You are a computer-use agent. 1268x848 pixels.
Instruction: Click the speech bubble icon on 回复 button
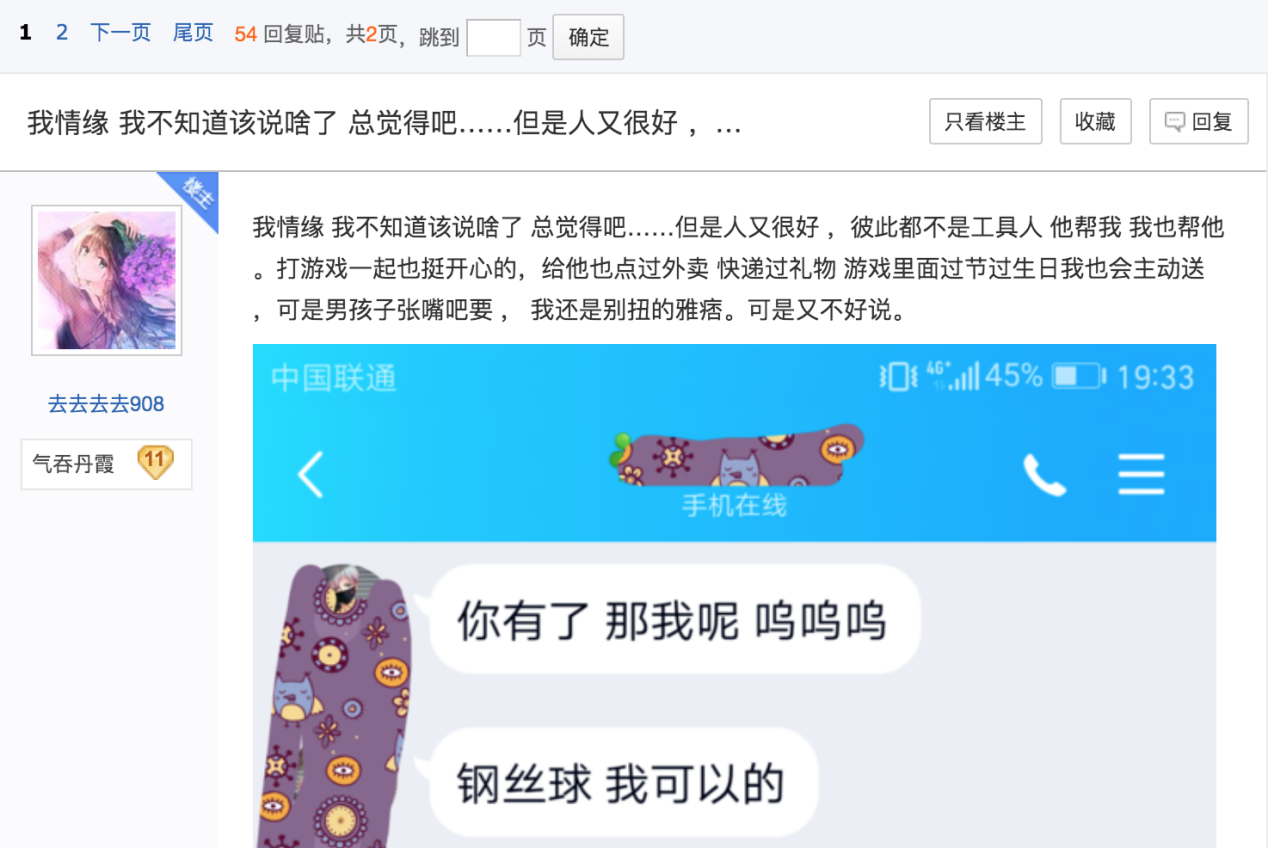tap(1175, 122)
